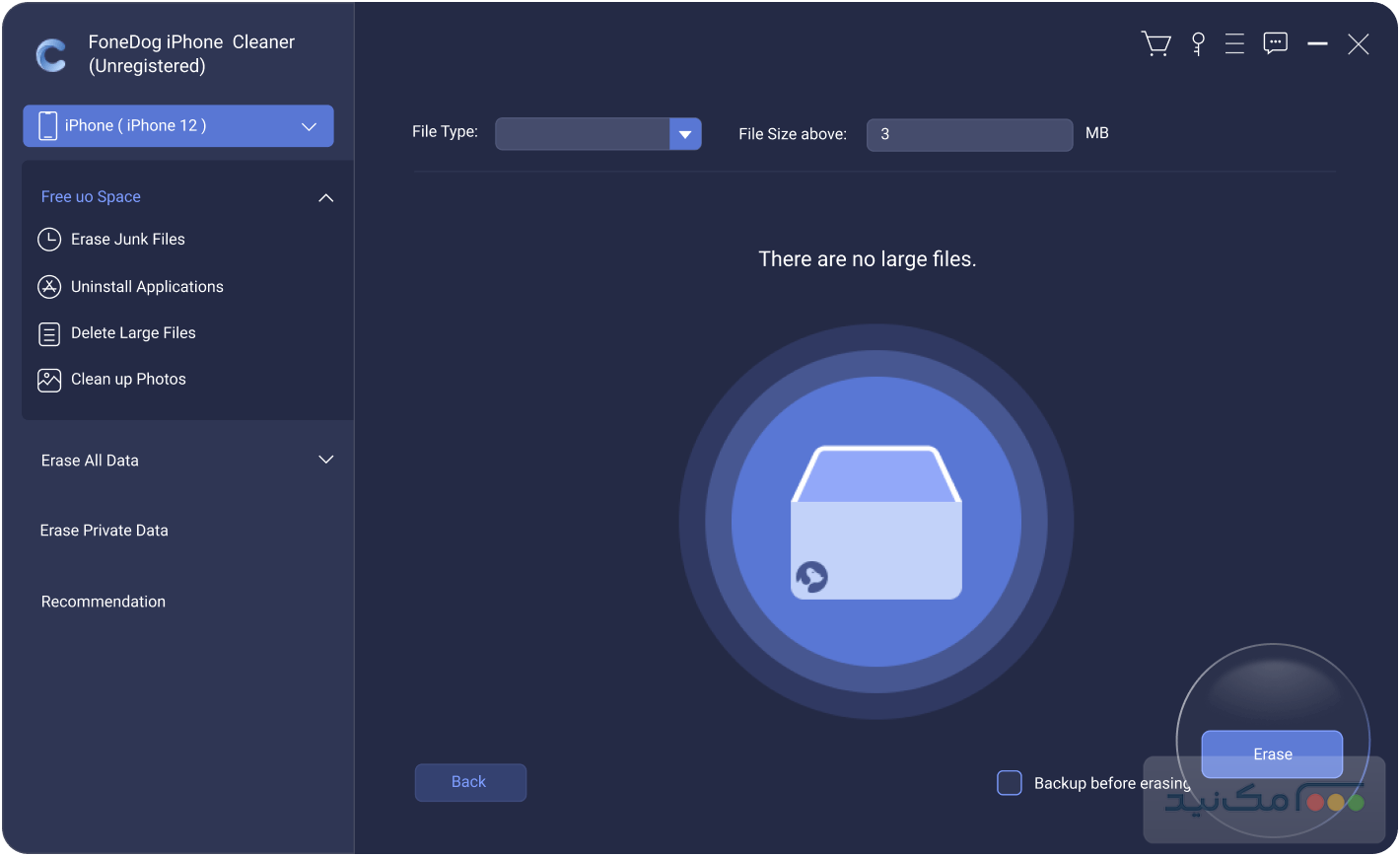Click the feedback chat bubble icon
The width and height of the screenshot is (1400, 856).
(x=1276, y=44)
